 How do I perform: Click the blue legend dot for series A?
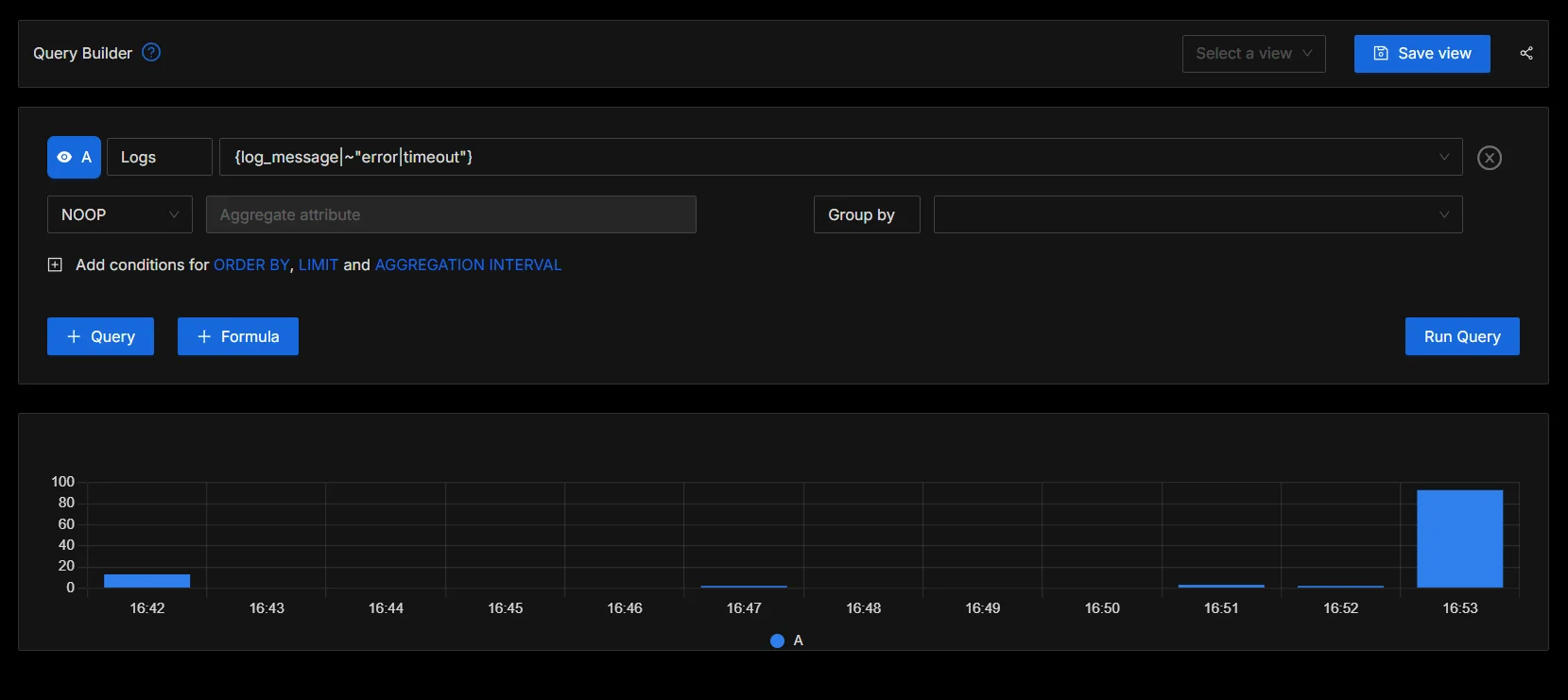pos(778,640)
